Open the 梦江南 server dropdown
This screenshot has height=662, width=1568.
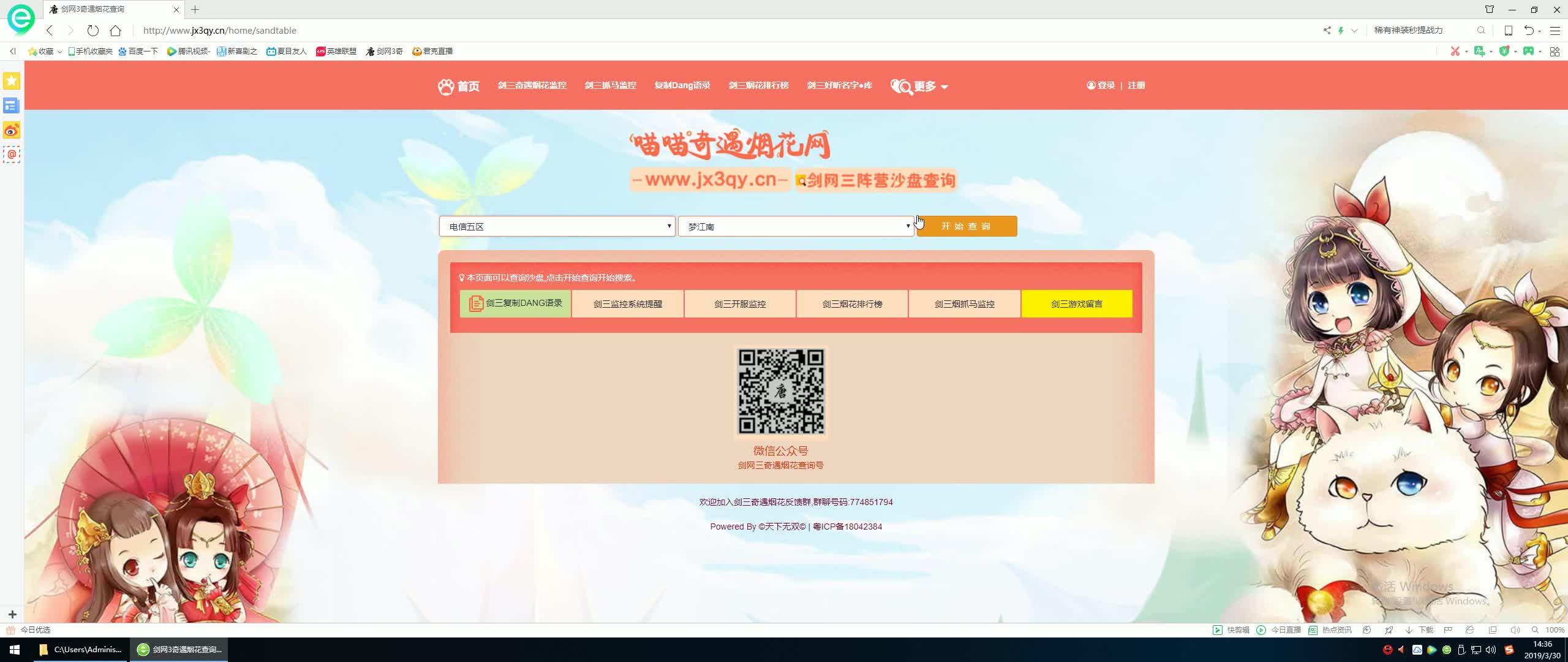(x=796, y=226)
